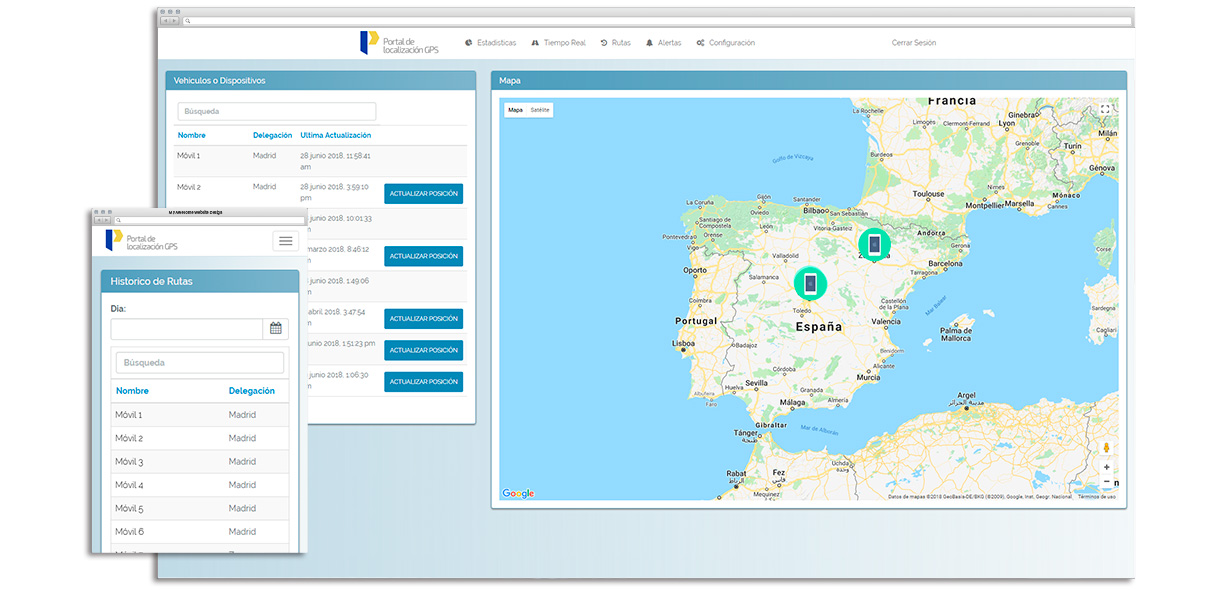Screen dimensions: 1227x590
Task: Select the Móvil 1 row in the vehicles table
Action: point(320,161)
